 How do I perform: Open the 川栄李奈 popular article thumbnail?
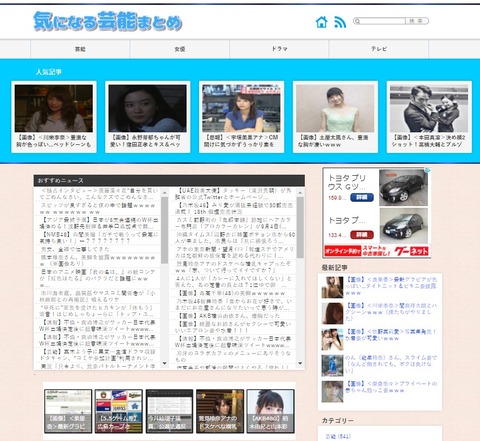(54, 108)
